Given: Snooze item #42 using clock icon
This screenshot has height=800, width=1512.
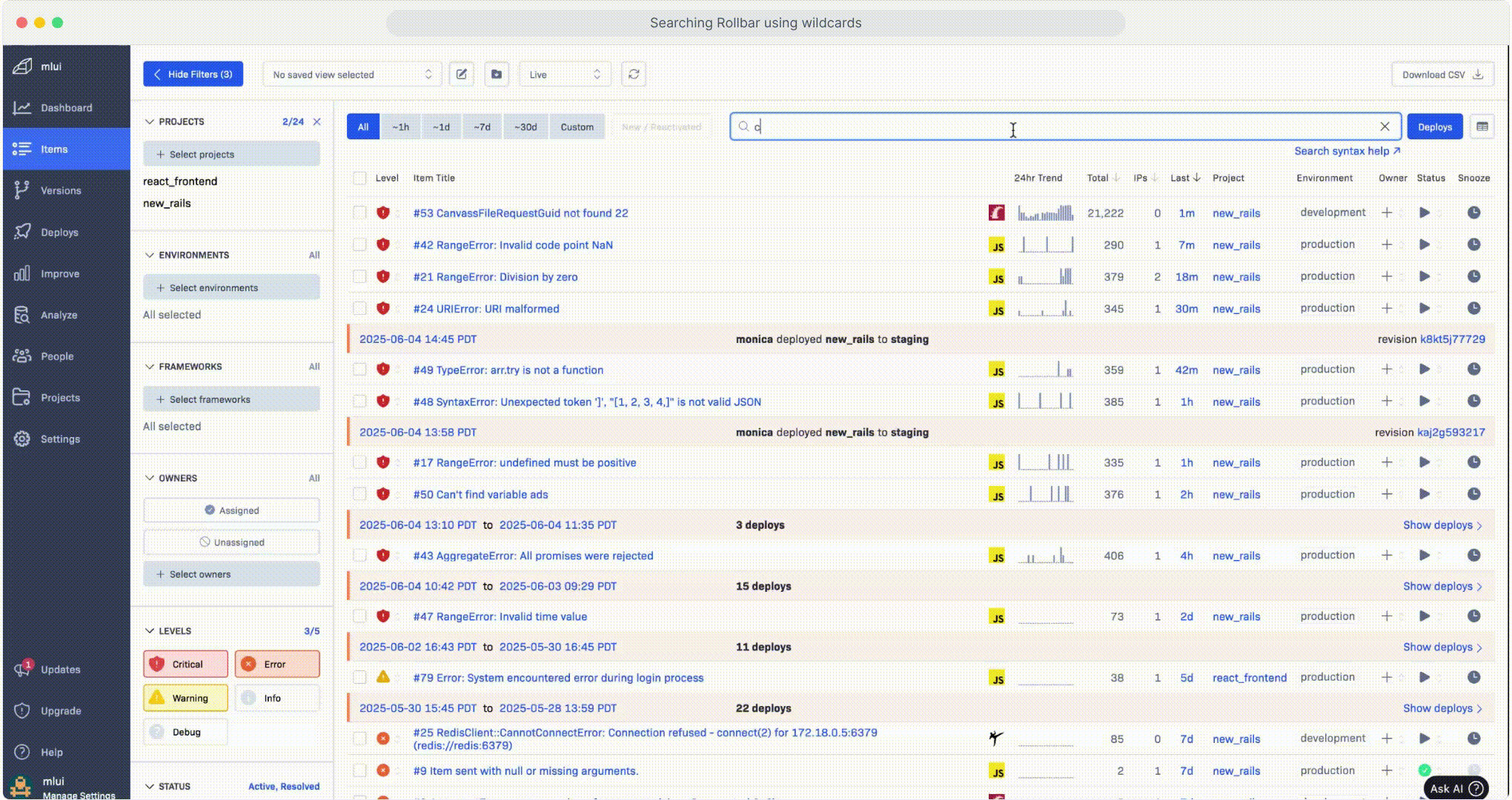Looking at the screenshot, I should pos(1473,244).
